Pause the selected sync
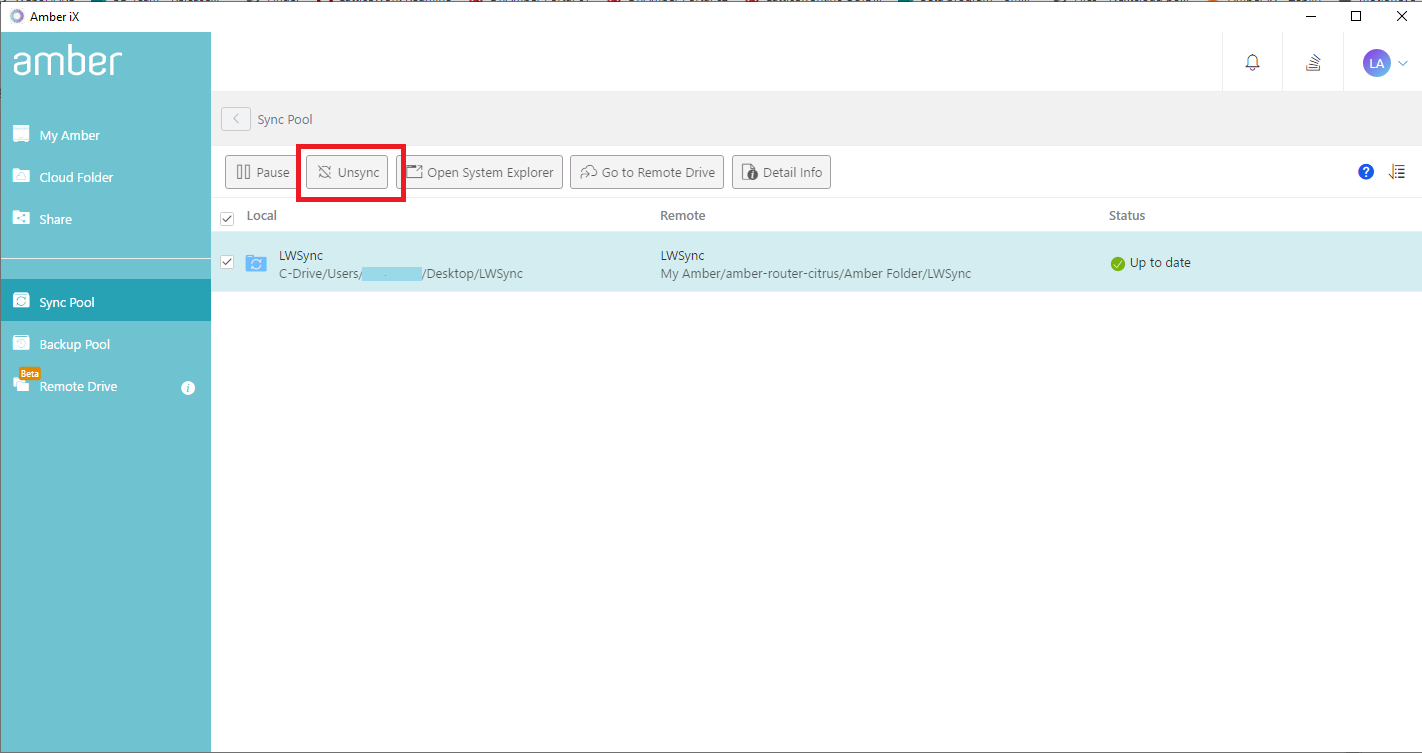This screenshot has width=1422, height=753. point(262,172)
